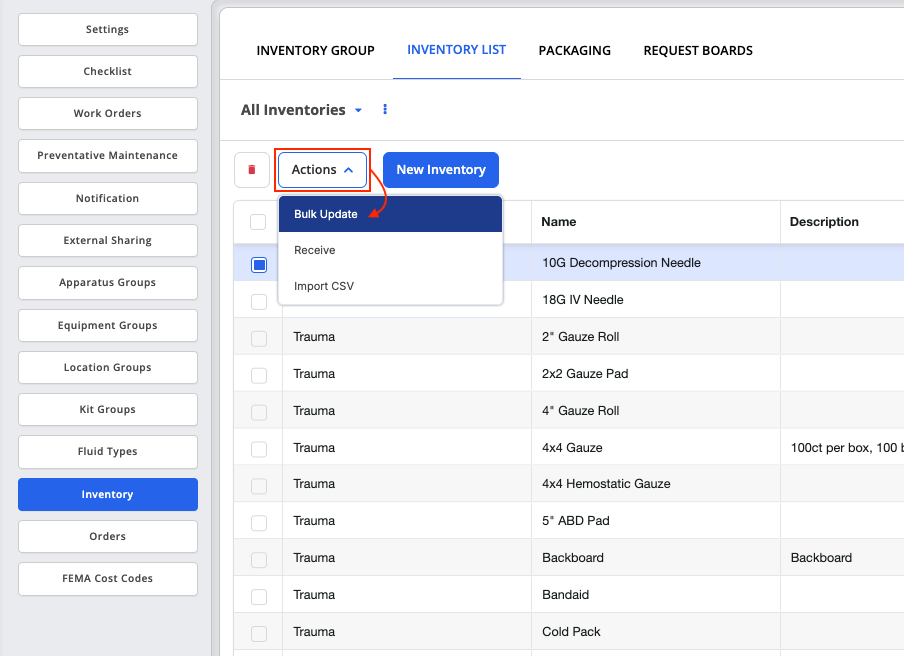Click the New Inventory button
Image resolution: width=904 pixels, height=656 pixels.
[441, 169]
